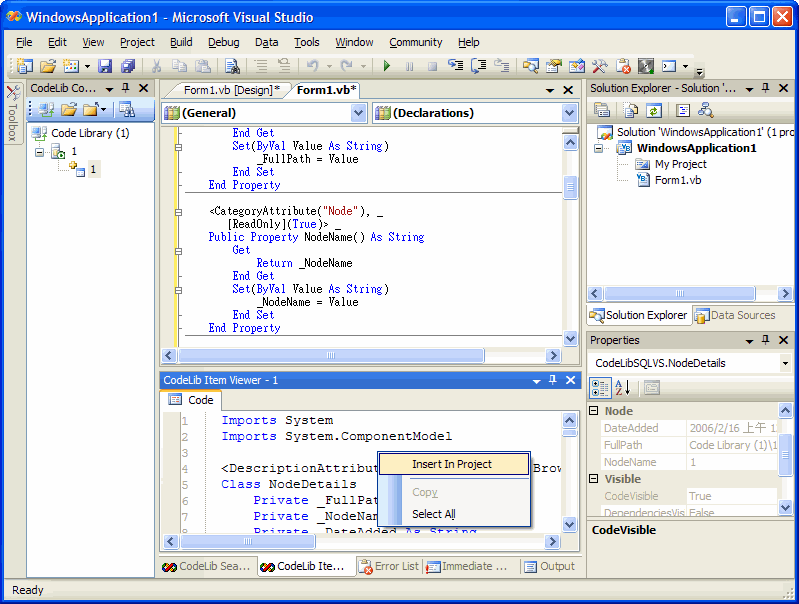Viewport: 799px width, 604px height.
Task: Click the CodeVisible value True
Action: [732, 496]
